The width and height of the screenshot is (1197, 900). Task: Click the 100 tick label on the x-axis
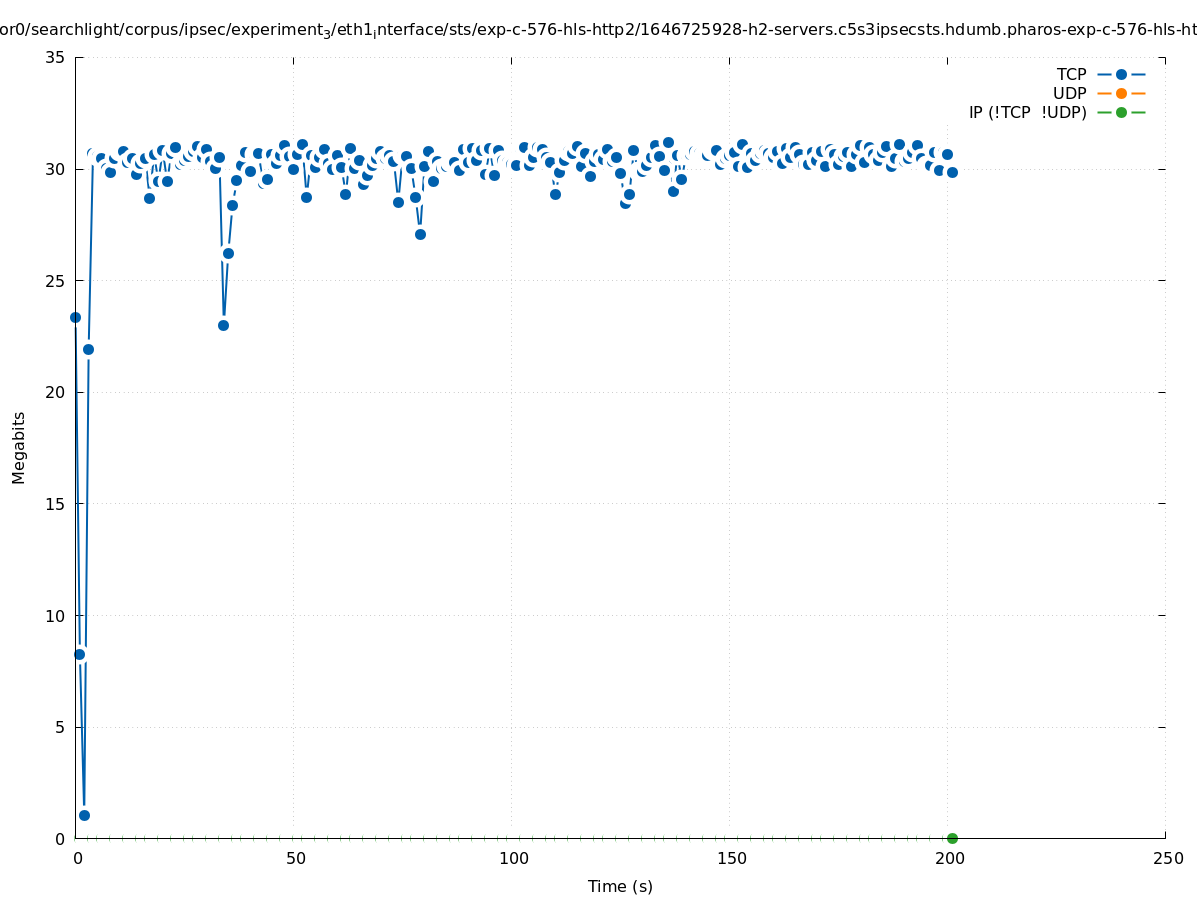click(512, 859)
